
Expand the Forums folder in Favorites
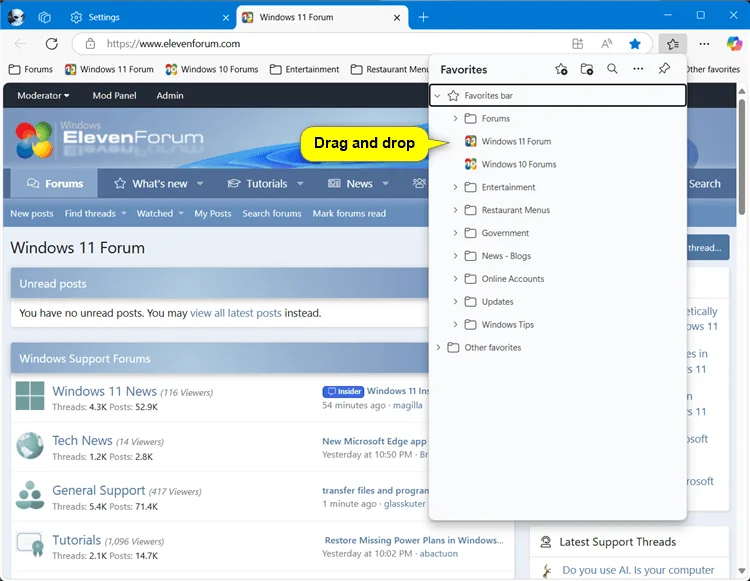[455, 119]
